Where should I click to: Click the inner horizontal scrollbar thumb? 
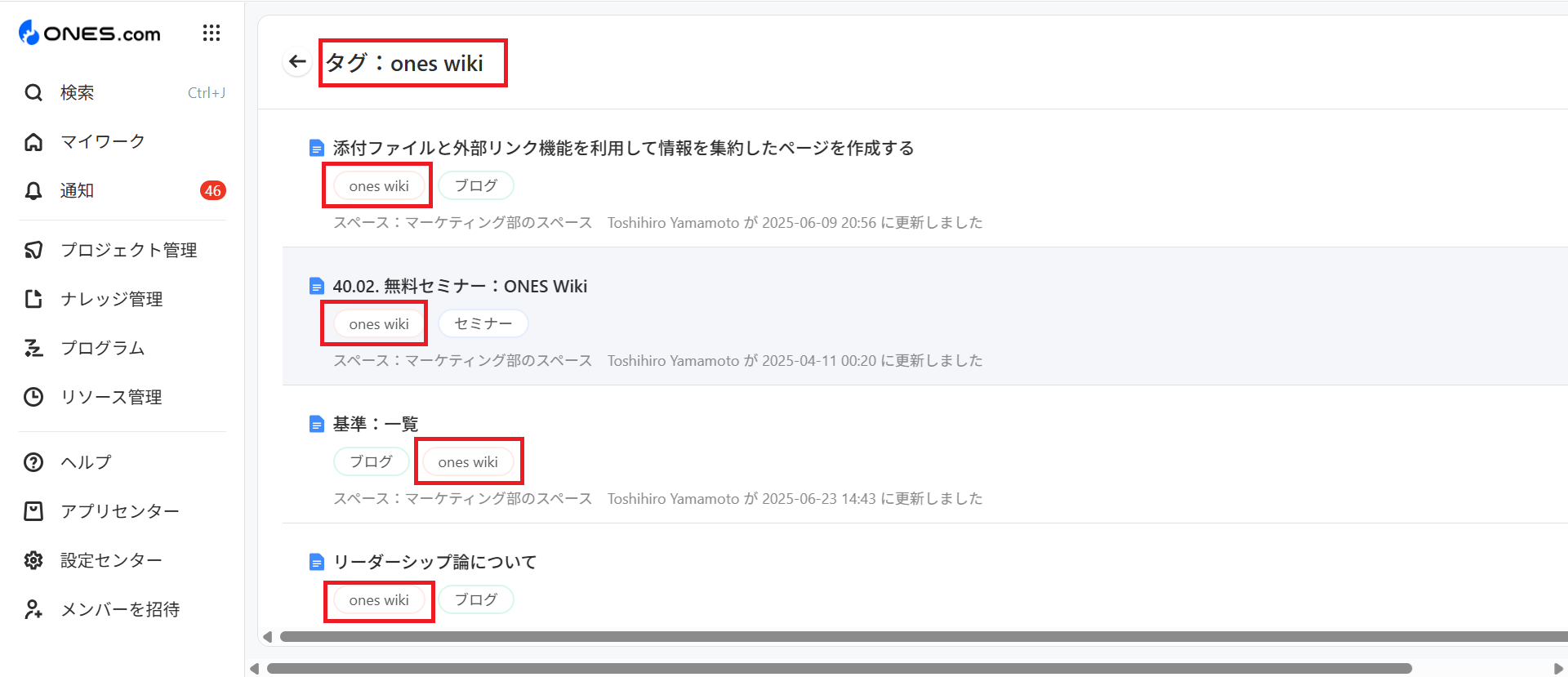point(924,636)
